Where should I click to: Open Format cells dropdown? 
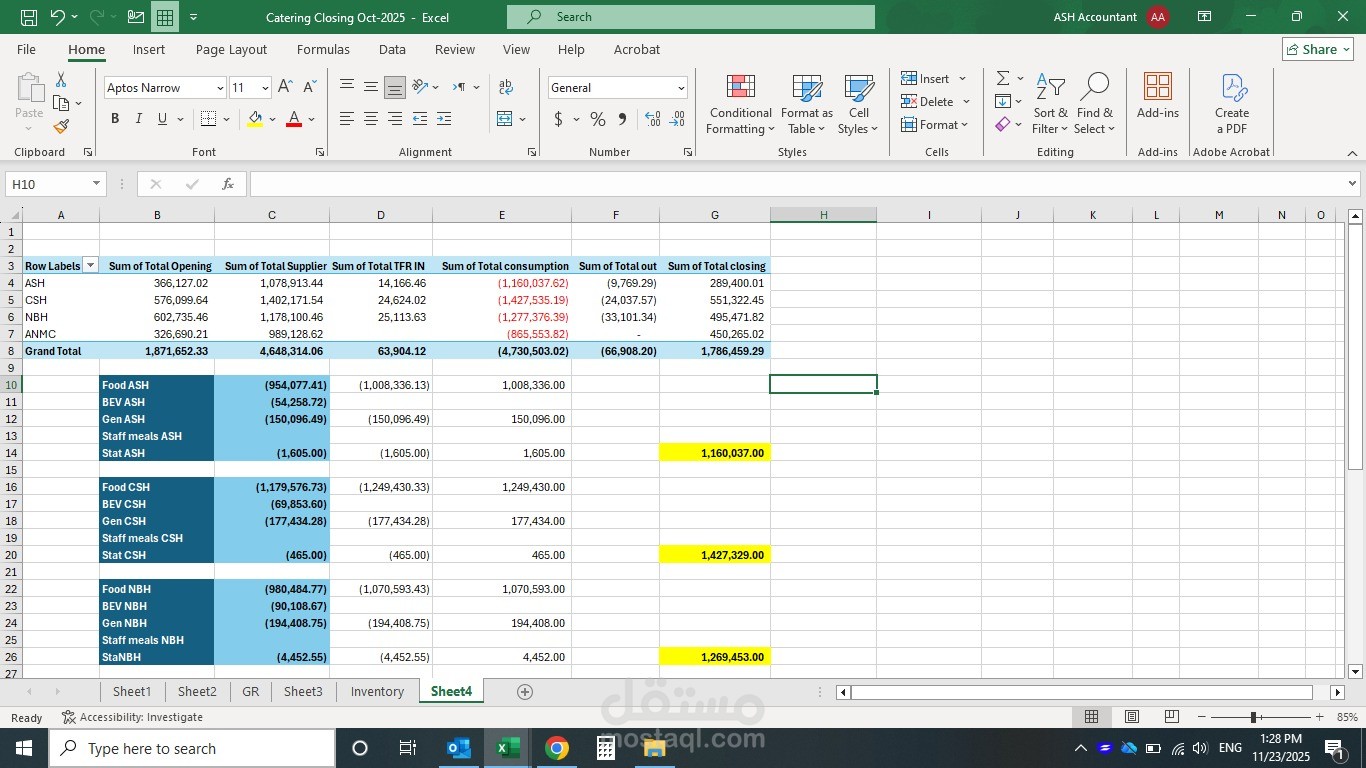pos(936,125)
